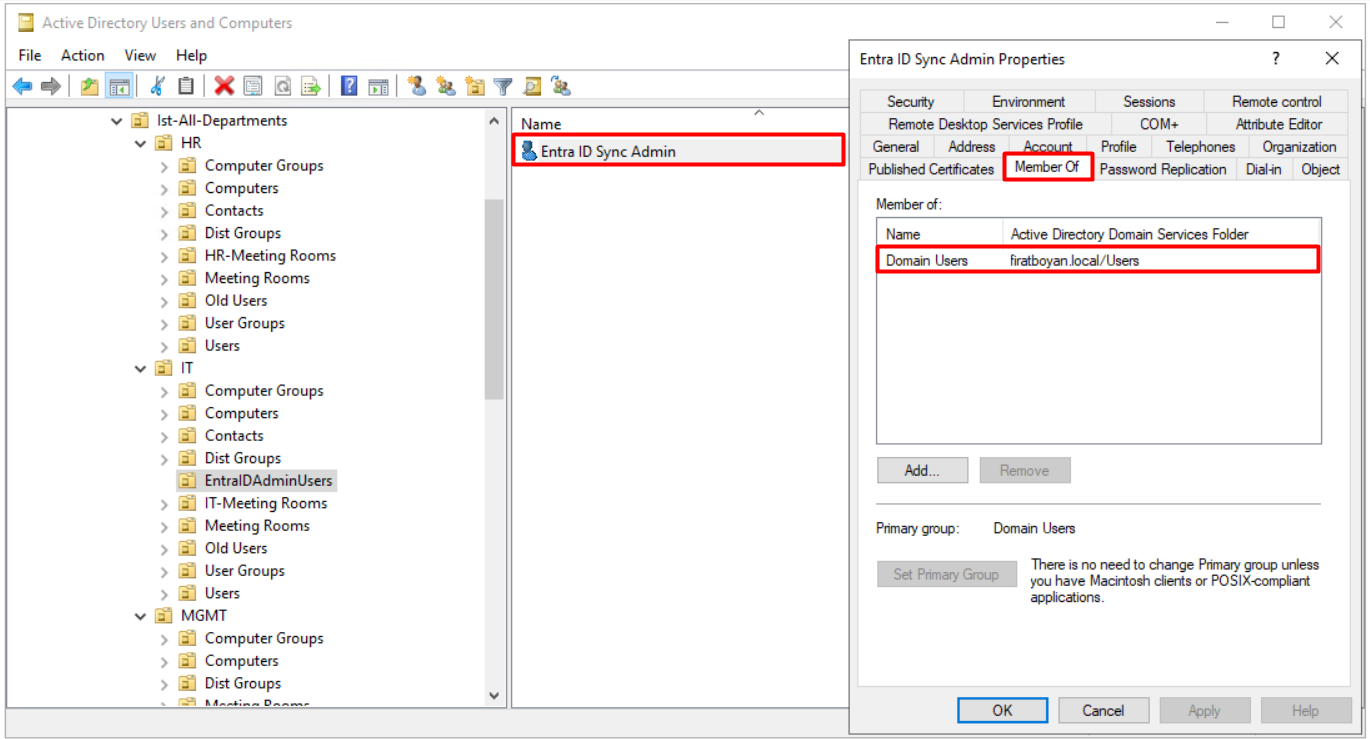This screenshot has width=1370, height=739.
Task: Open the Organization tab
Action: pyautogui.click(x=1299, y=146)
